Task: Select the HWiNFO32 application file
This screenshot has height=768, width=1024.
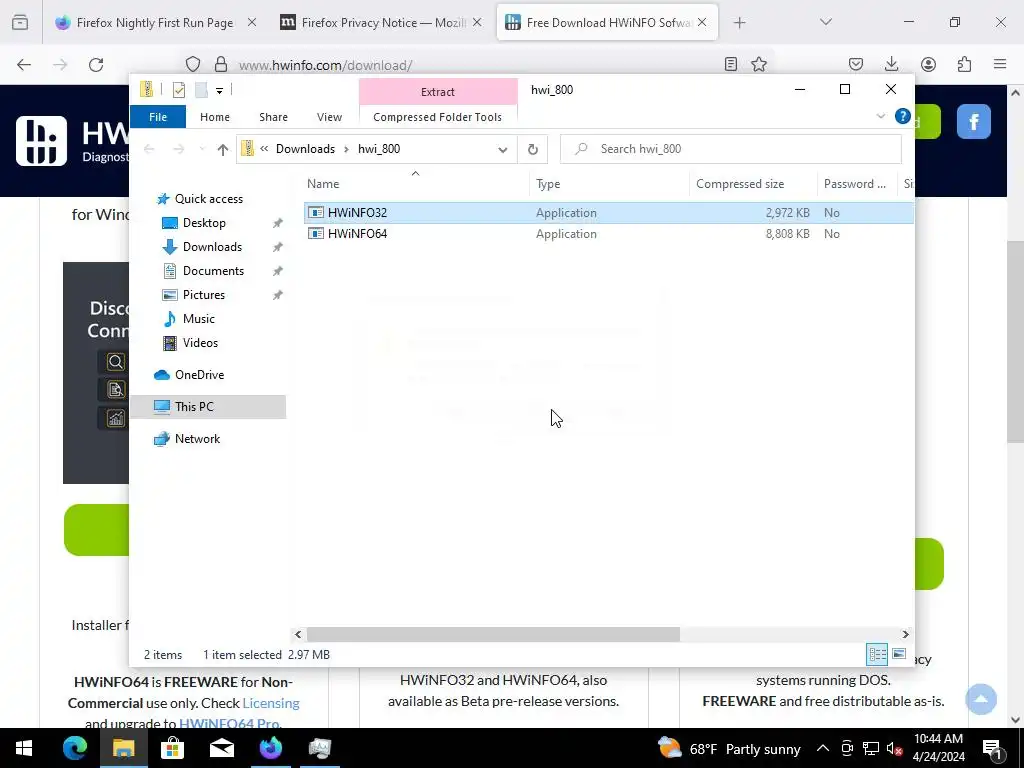Action: (x=609, y=213)
